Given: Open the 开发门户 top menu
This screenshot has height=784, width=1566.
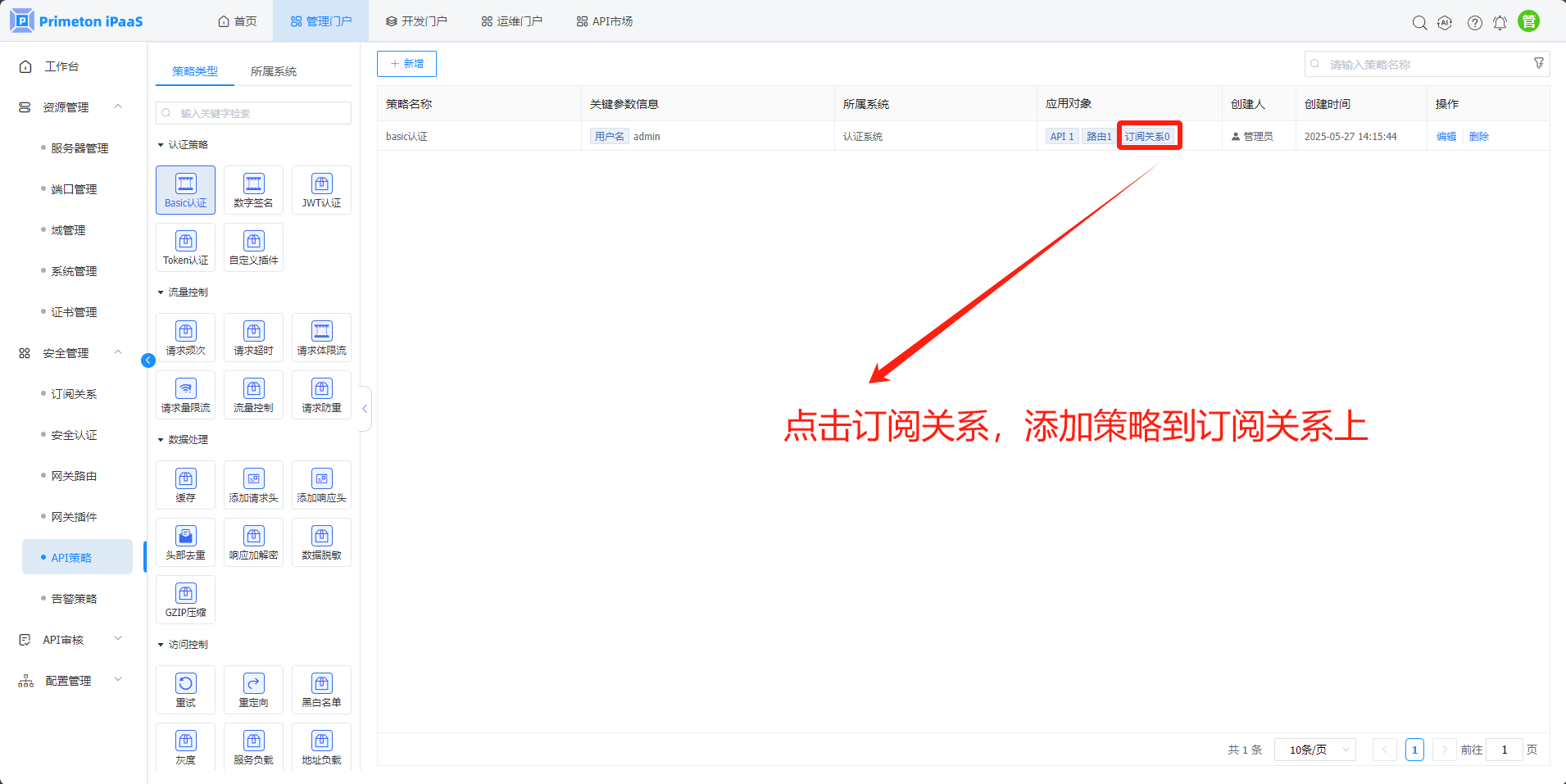Looking at the screenshot, I should (x=416, y=21).
